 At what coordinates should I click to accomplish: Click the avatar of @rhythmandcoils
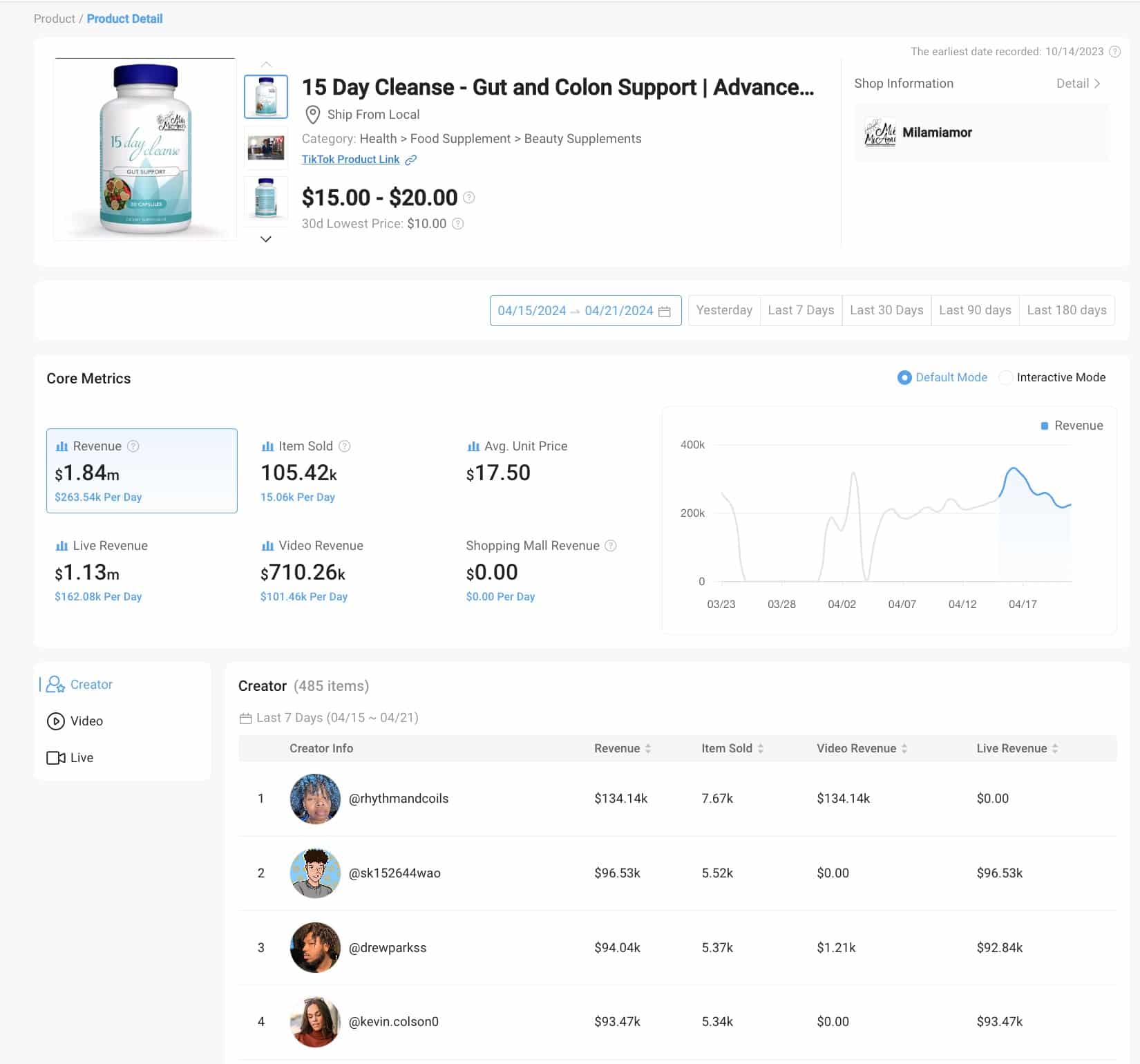point(315,799)
